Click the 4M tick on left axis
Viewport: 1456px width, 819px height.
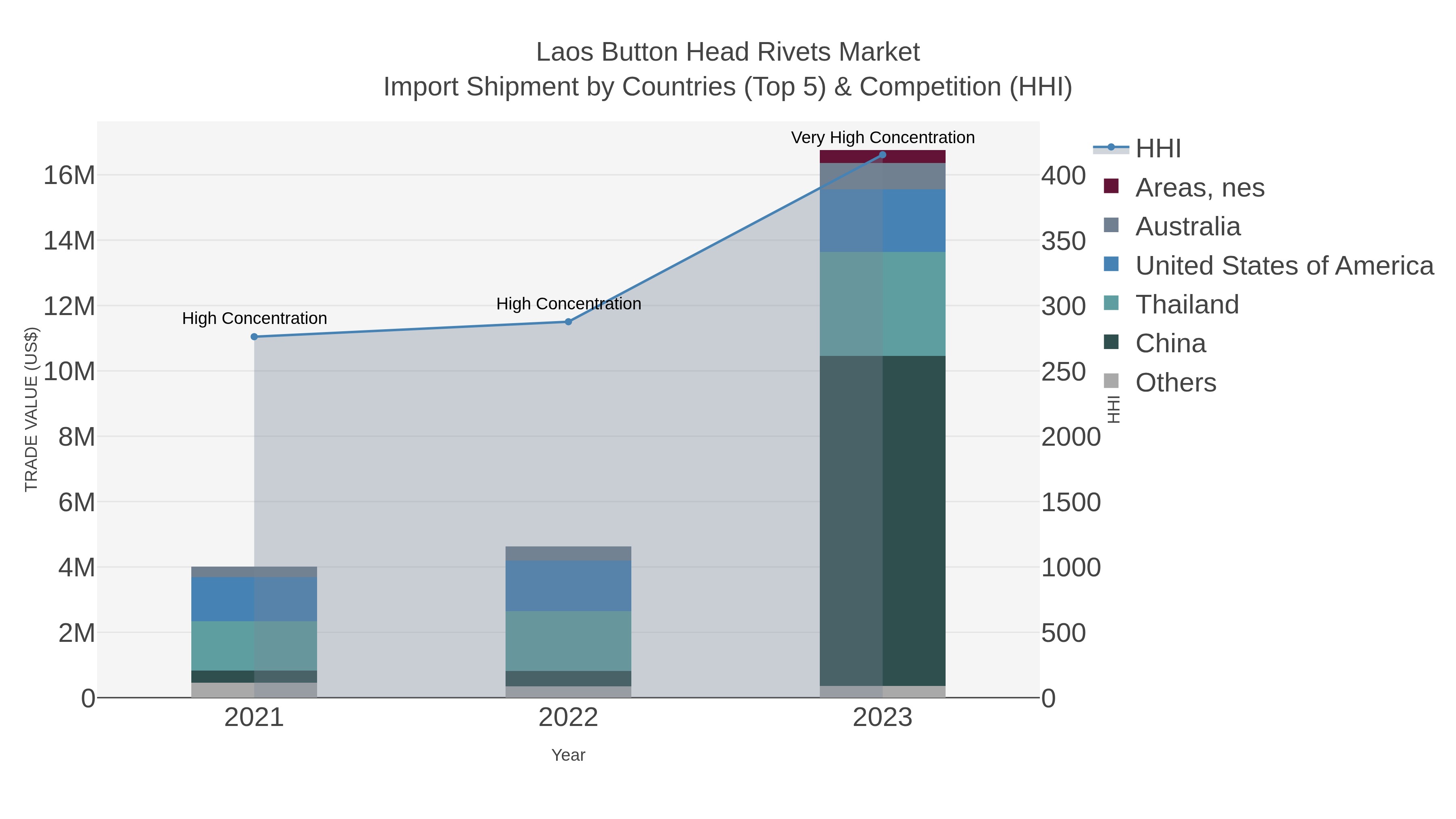point(77,567)
